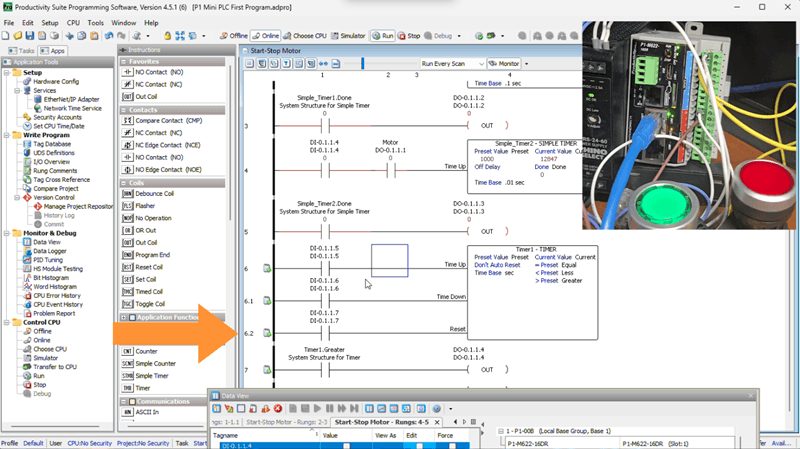Toggle Online mode in the top toolbar
This screenshot has width=800, height=449.
265,36
